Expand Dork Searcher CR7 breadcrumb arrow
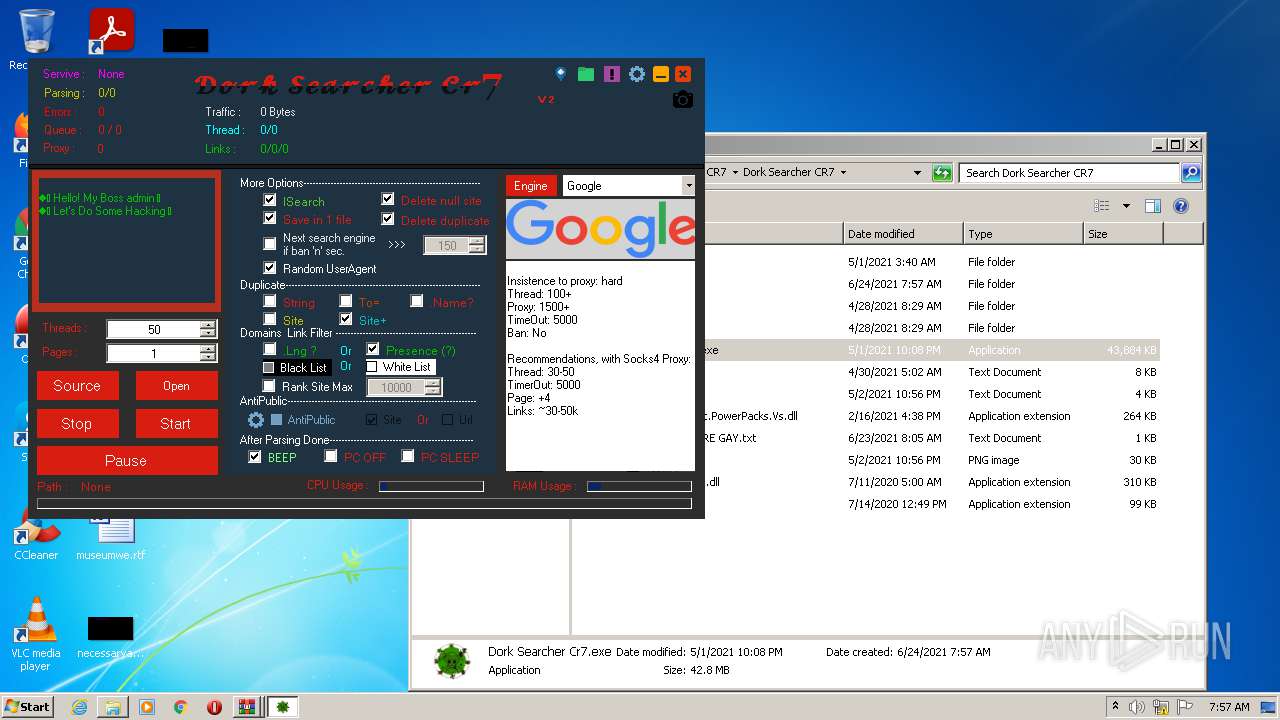 tap(843, 173)
